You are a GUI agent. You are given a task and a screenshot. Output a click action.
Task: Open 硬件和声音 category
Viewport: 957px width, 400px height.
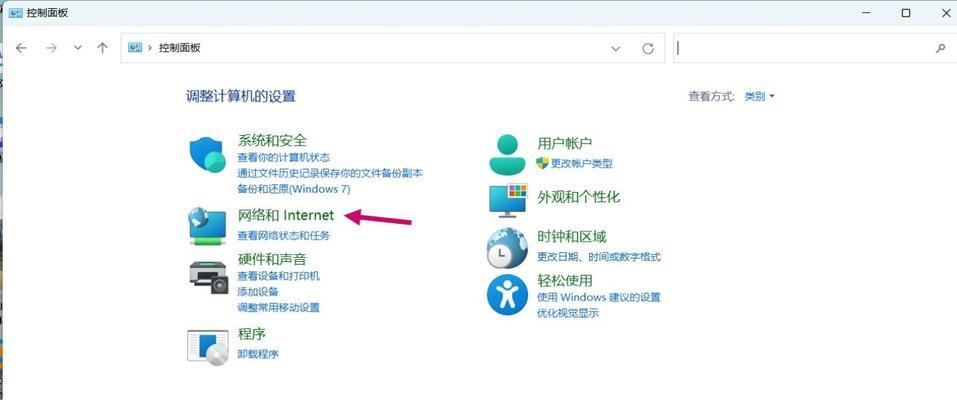pyautogui.click(x=272, y=258)
